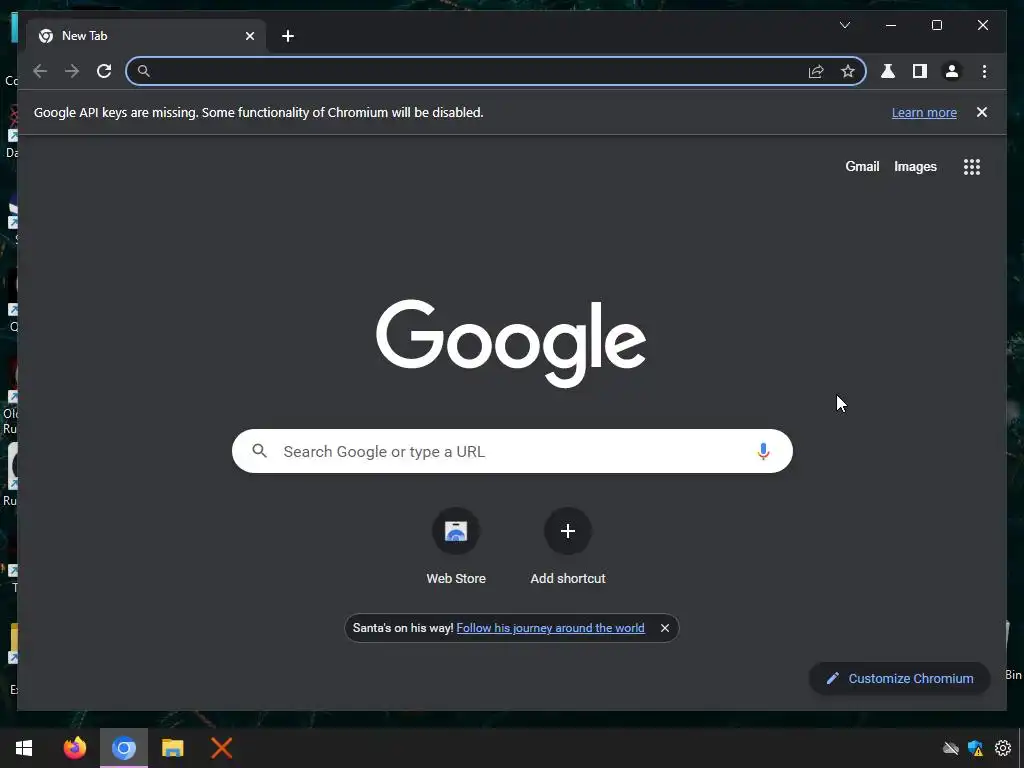Click Learn more about missing API keys

click(924, 112)
